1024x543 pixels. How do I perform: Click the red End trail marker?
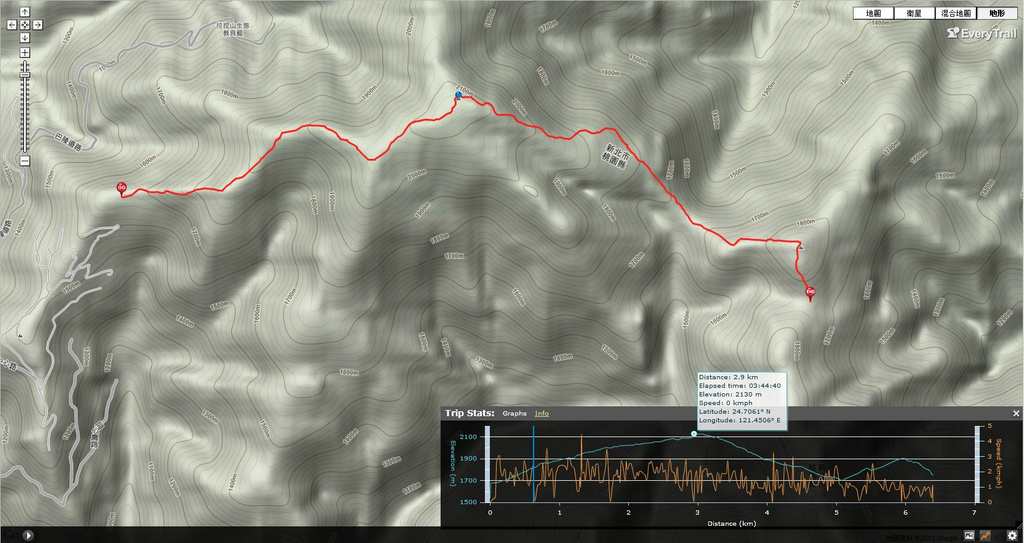[810, 293]
